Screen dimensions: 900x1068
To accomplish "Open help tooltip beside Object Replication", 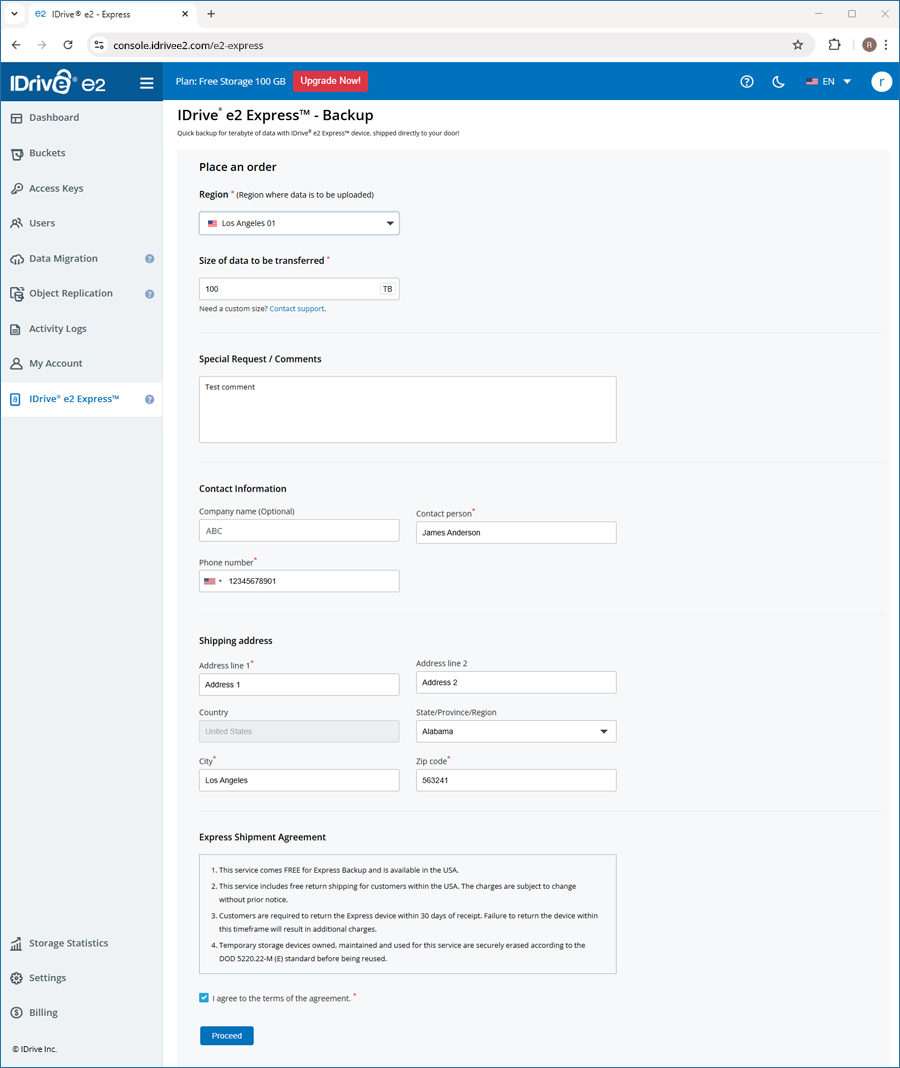I will (149, 294).
